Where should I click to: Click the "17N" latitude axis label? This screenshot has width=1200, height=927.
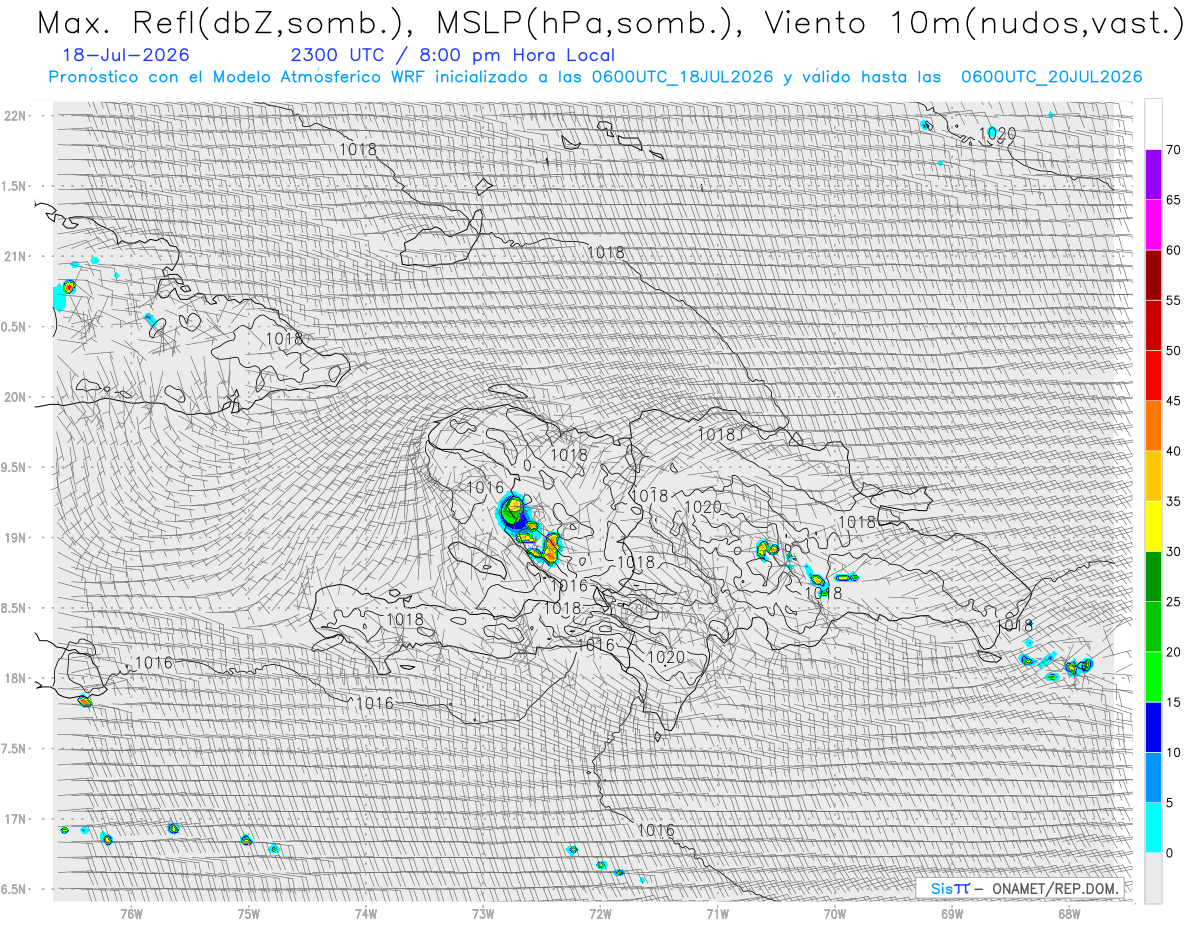point(17,819)
